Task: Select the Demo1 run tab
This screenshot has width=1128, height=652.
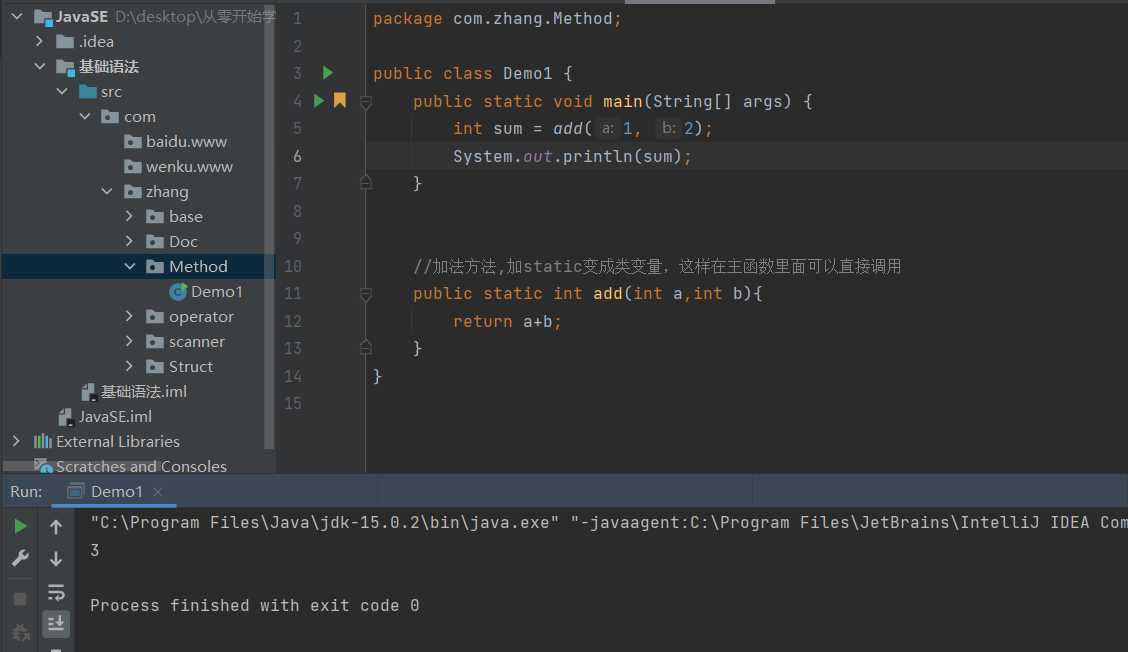Action: (x=116, y=492)
